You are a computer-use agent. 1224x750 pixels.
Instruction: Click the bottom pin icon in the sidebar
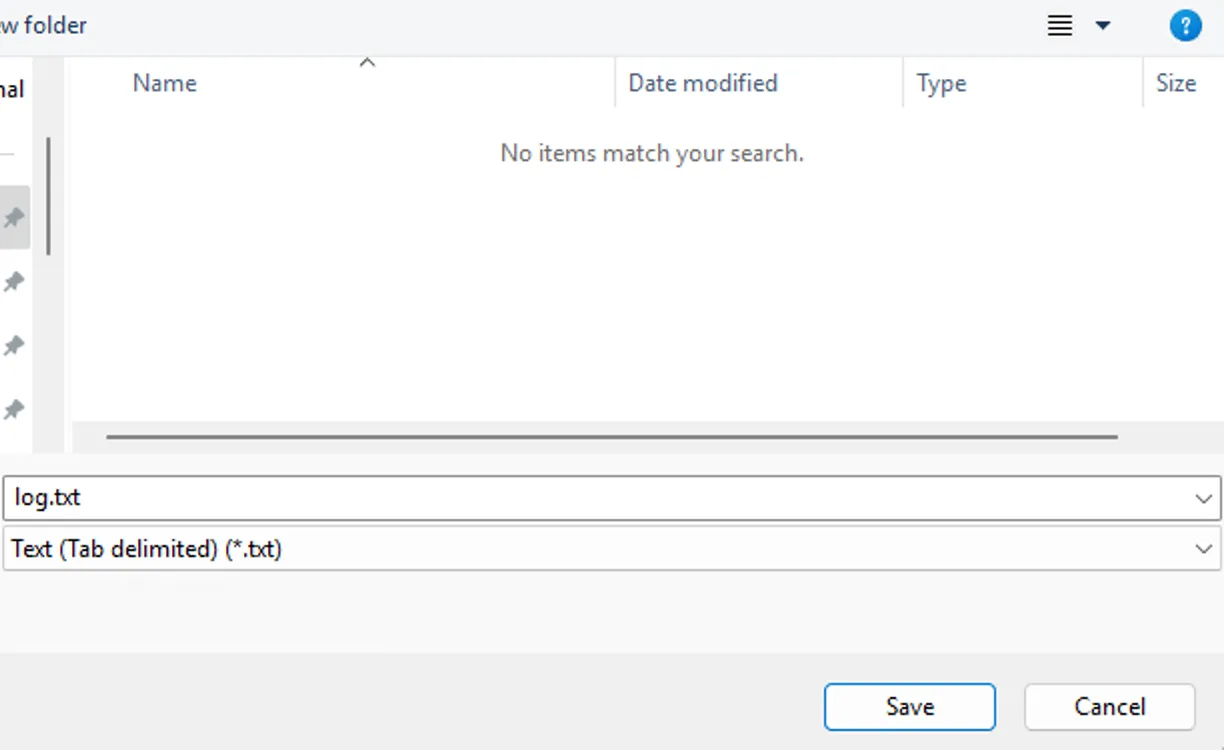coord(14,409)
